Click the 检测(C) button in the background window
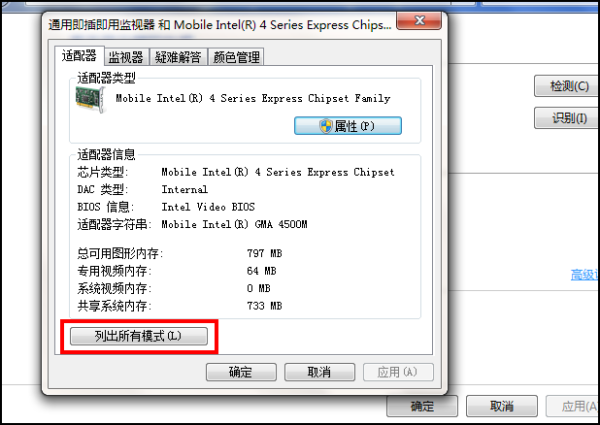600x425 pixels. [567, 86]
